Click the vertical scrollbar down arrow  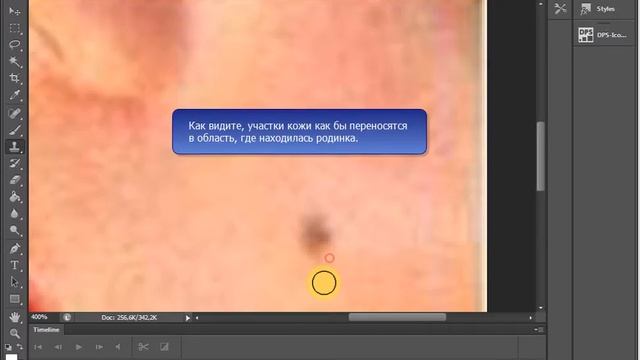click(541, 308)
